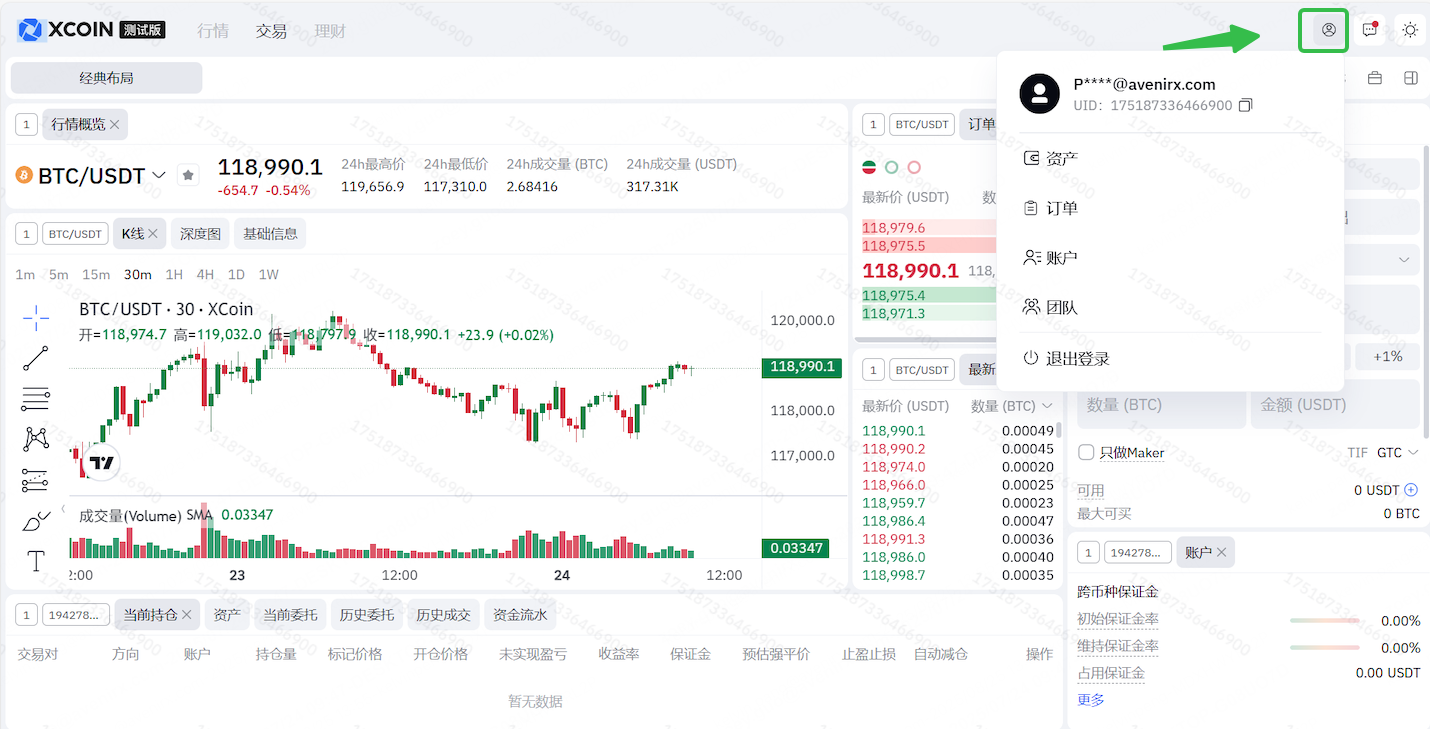The height and width of the screenshot is (729, 1430).
Task: Open 资产 from the user menu
Action: (x=1061, y=158)
